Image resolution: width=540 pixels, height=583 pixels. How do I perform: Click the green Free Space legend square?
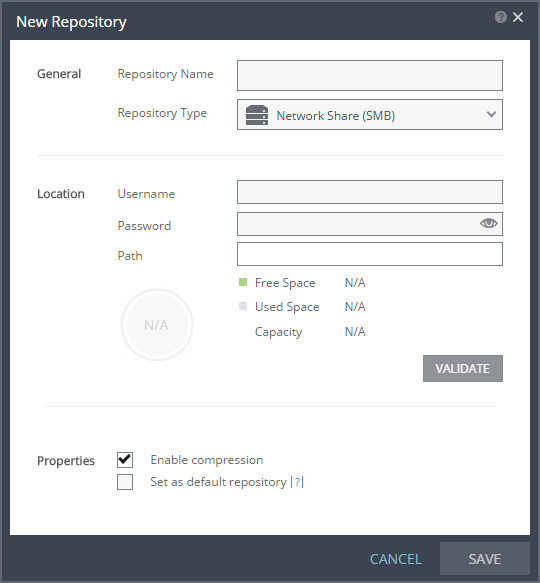point(243,282)
